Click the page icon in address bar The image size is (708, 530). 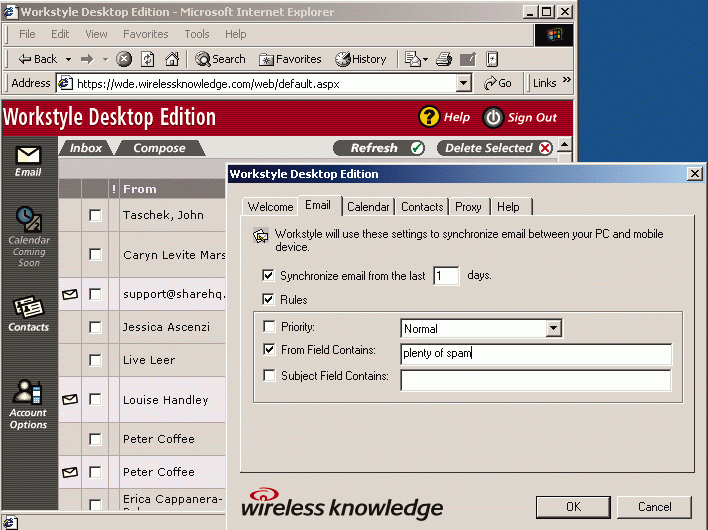point(65,83)
